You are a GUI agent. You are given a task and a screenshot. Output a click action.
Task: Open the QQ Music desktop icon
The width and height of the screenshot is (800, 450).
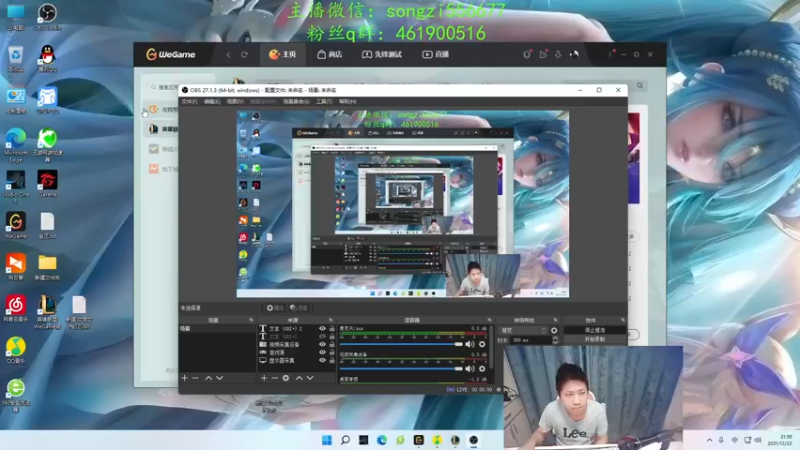16,350
